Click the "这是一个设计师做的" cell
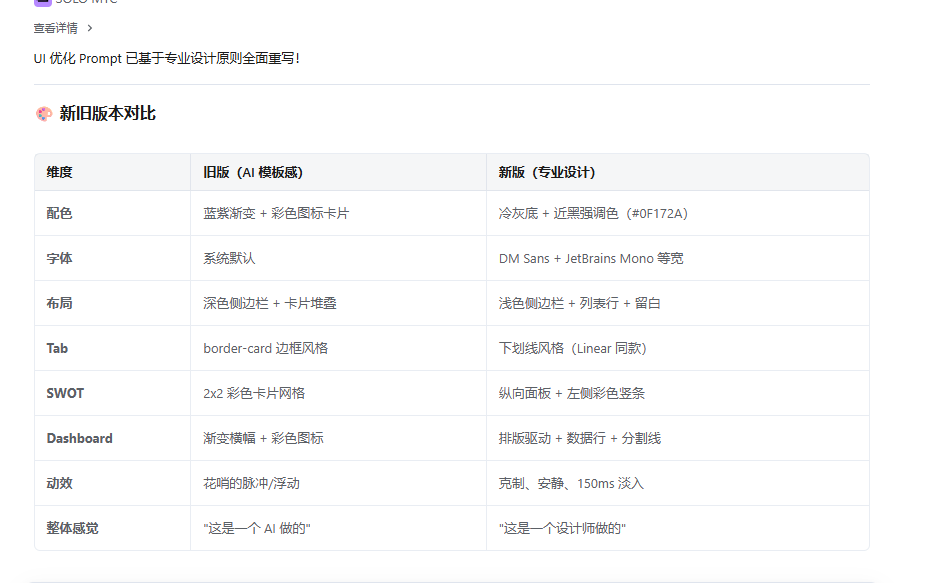 tap(562, 528)
